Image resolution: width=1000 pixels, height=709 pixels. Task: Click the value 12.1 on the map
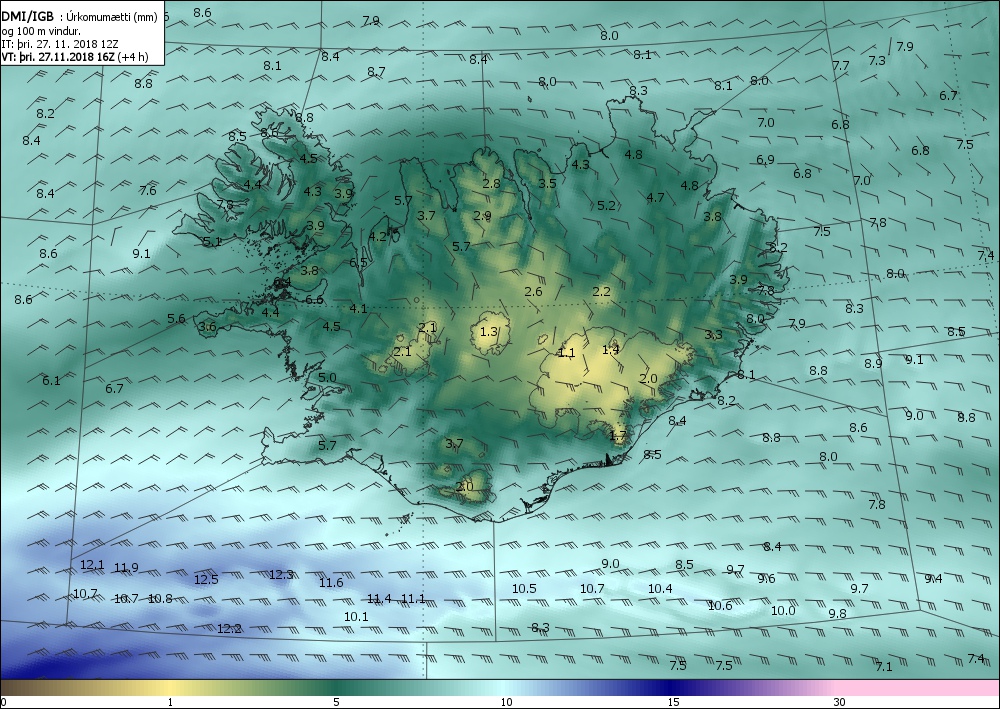tap(92, 565)
